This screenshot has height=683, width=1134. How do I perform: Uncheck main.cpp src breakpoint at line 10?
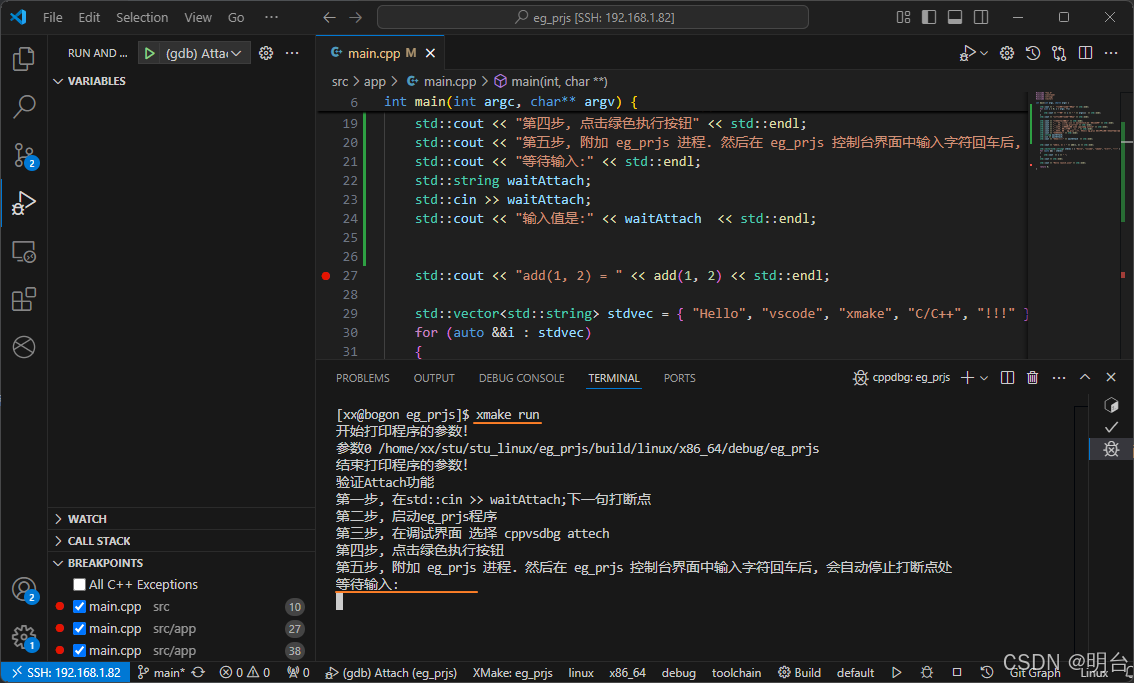click(x=80, y=606)
